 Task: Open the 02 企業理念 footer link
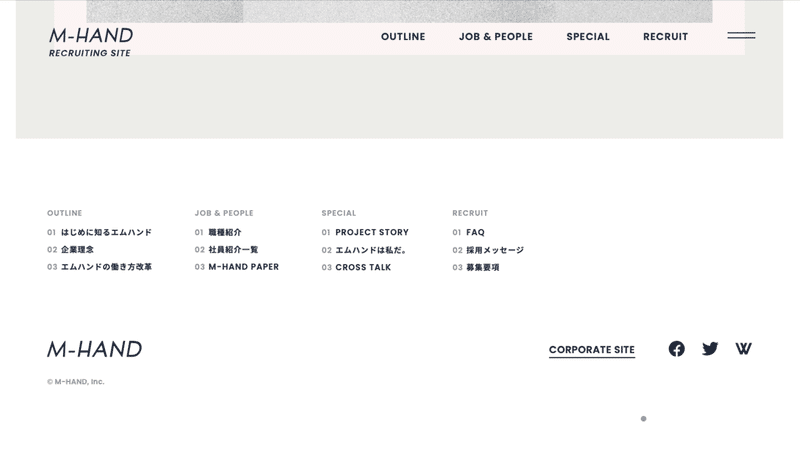70,249
